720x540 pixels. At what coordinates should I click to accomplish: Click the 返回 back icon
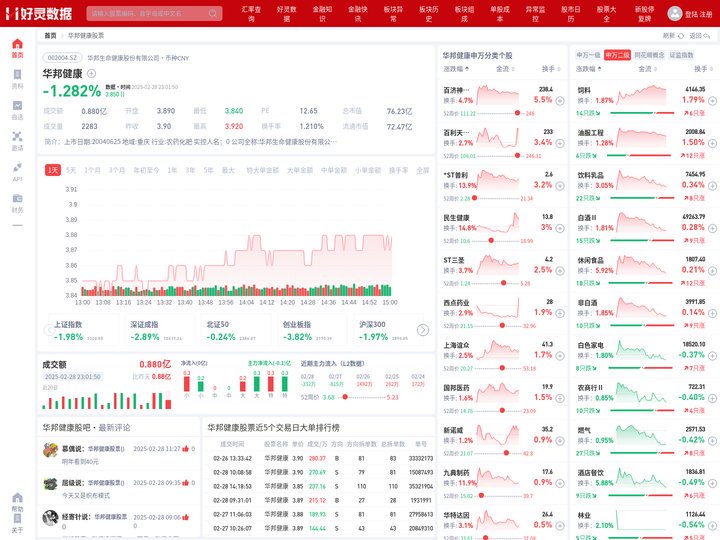click(706, 35)
